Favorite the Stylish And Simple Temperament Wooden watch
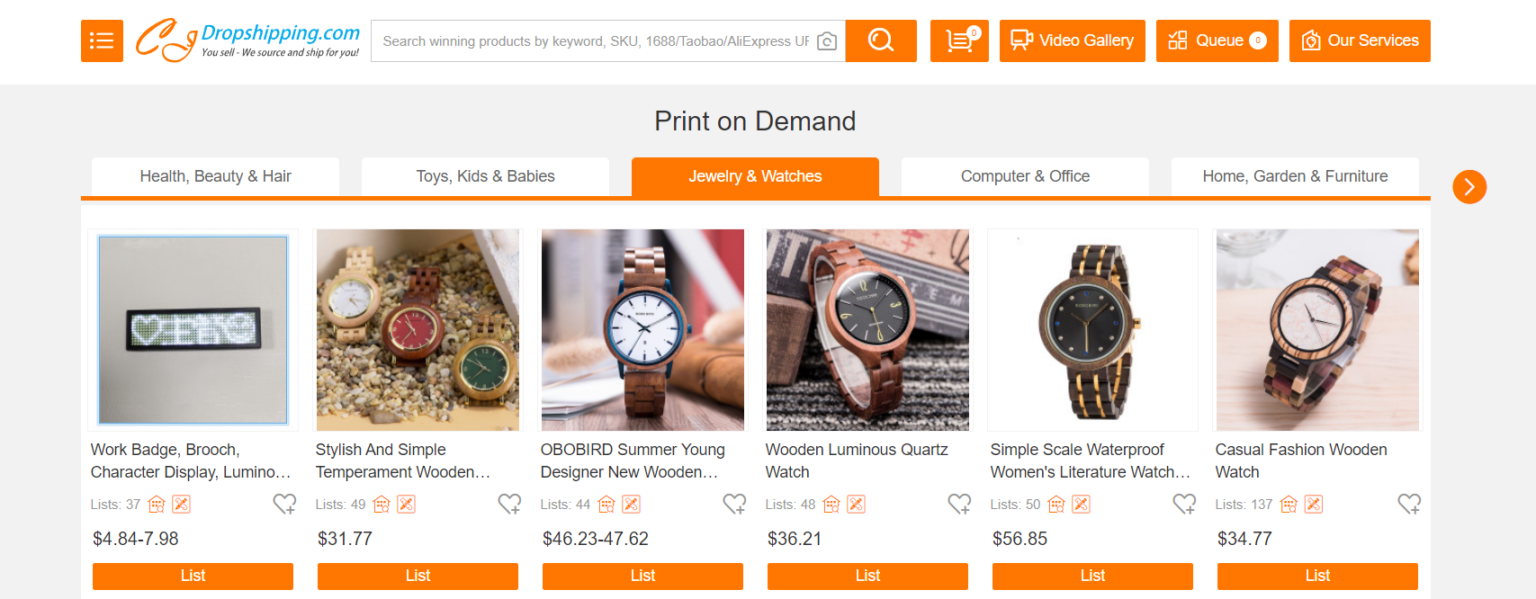1536x599 pixels. [510, 504]
